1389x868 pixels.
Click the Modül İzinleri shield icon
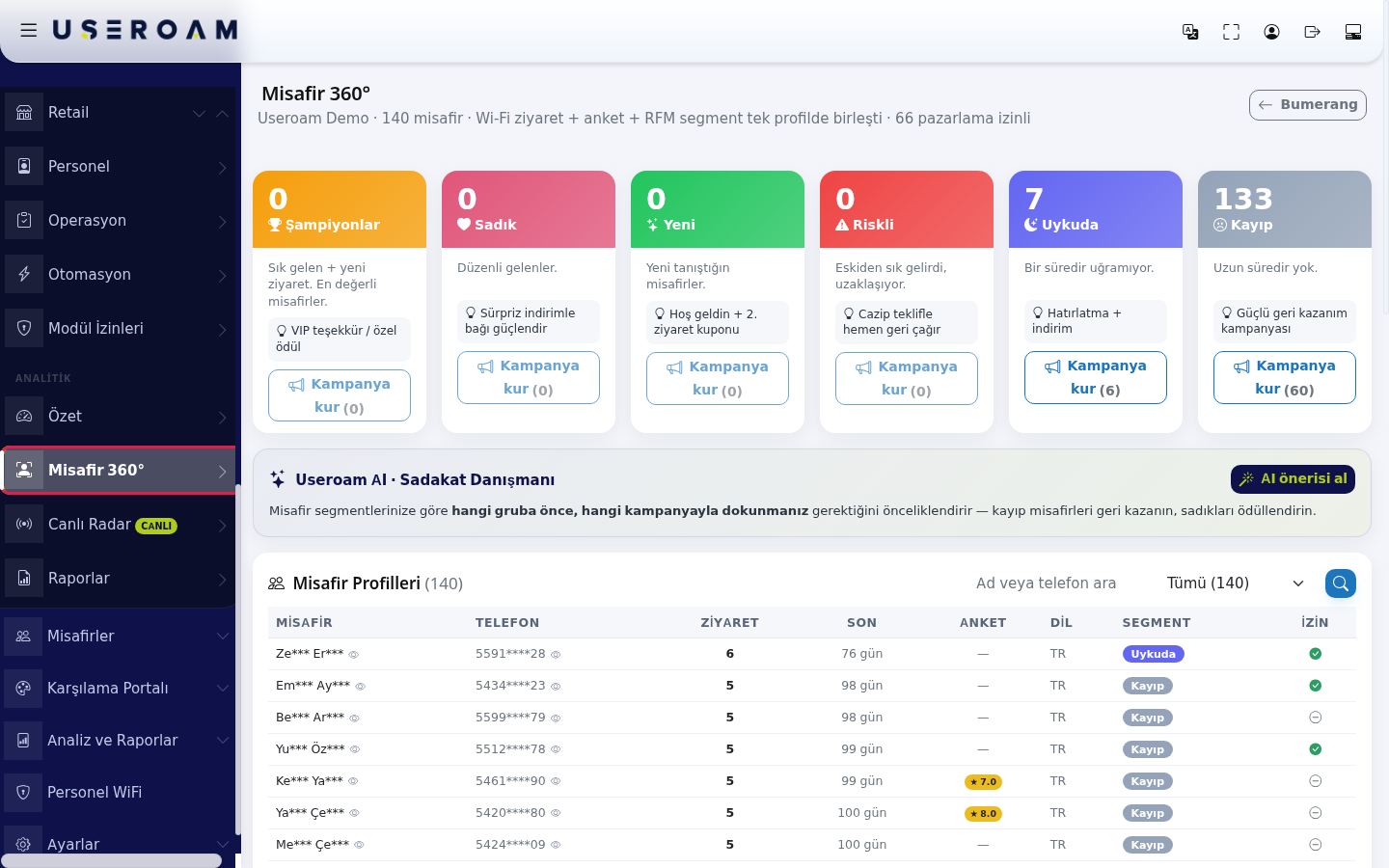(24, 328)
